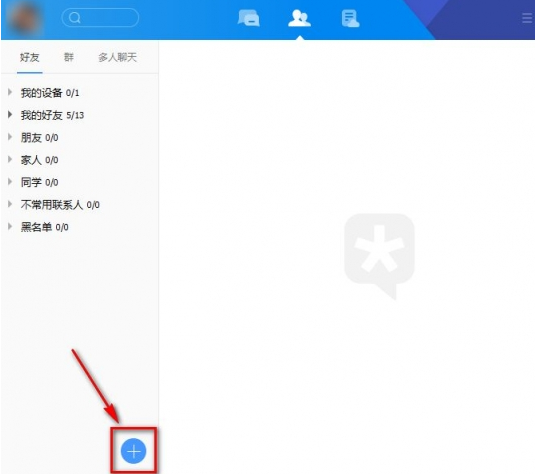Viewport: 535px width, 474px height.
Task: Expand the 黑名单 group arrow
Action: (x=10, y=226)
